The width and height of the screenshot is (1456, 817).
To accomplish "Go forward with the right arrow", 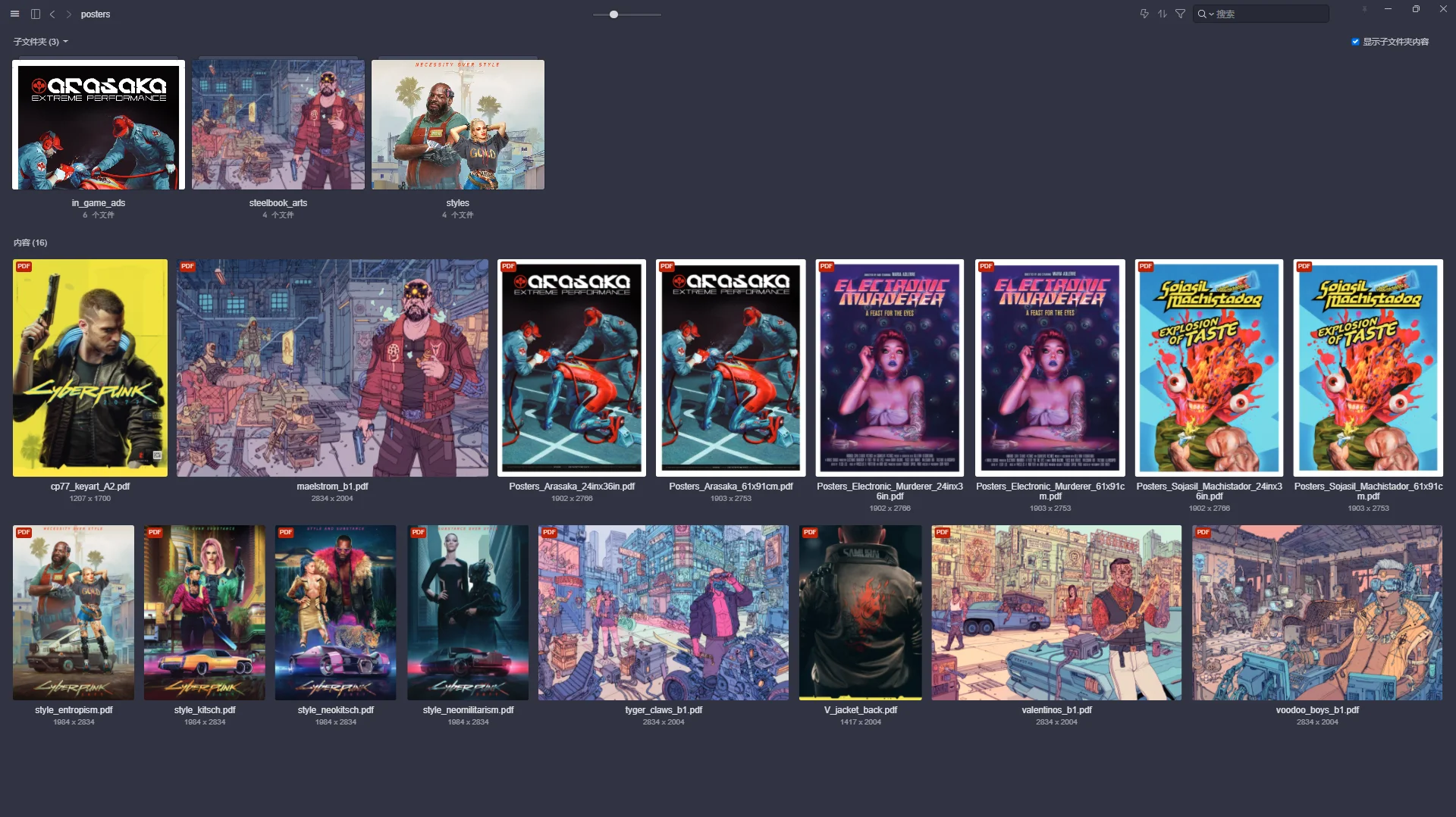I will 69,14.
